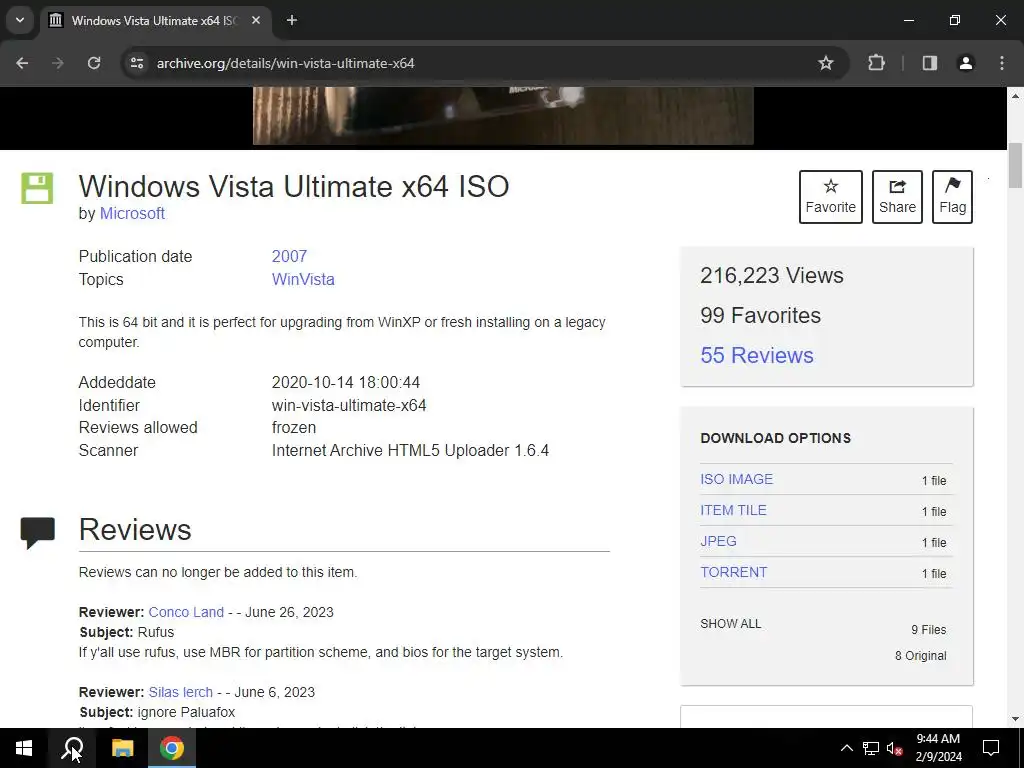Click the green floppy disk software icon

pos(37,188)
